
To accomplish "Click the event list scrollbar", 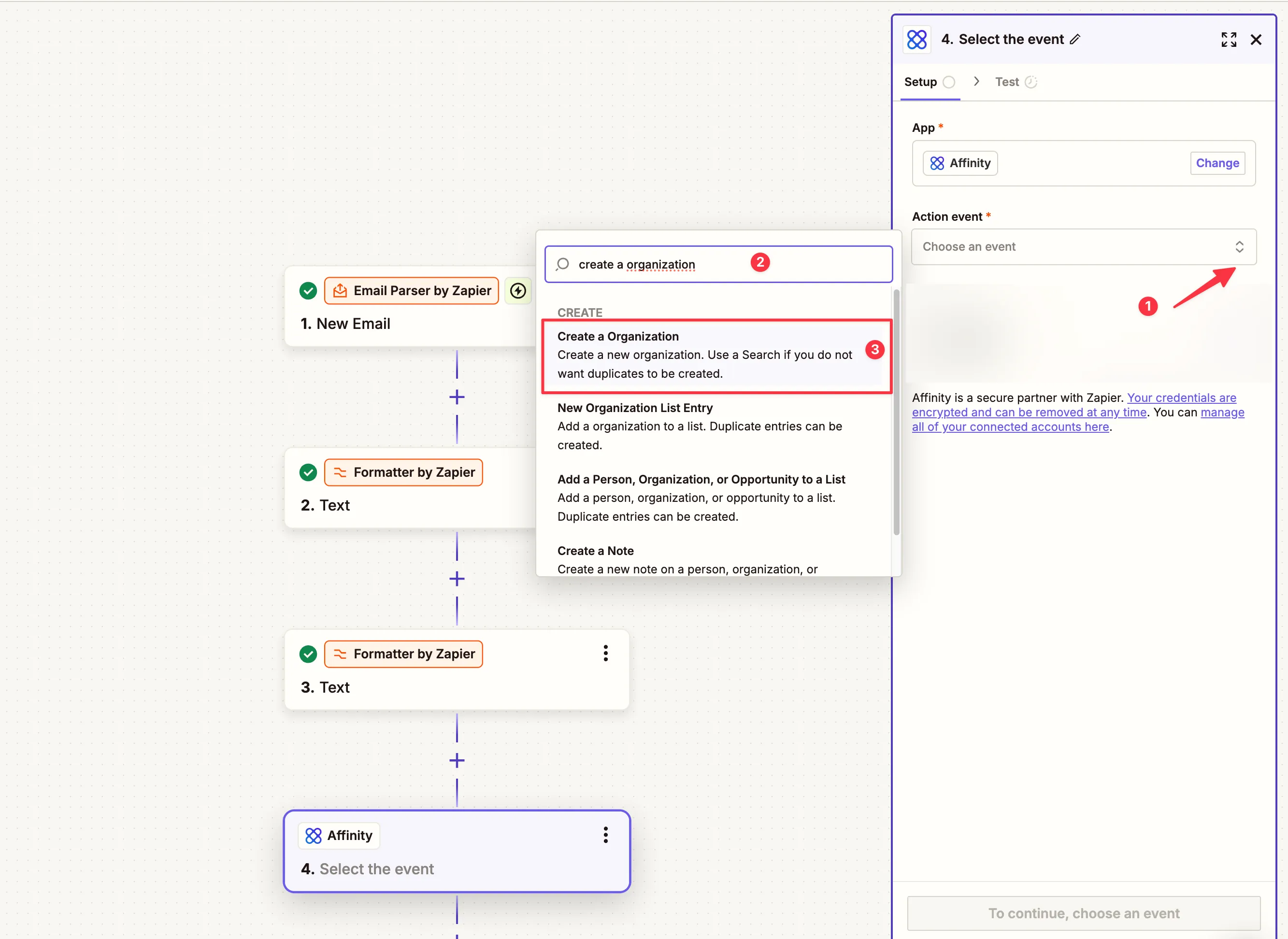I will (896, 412).
